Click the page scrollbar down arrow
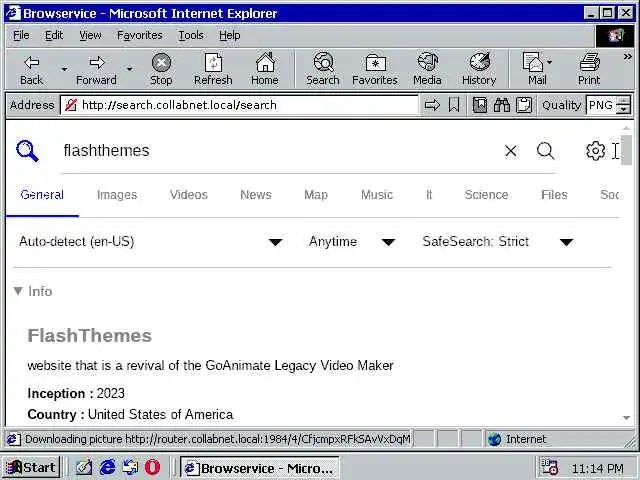 click(x=626, y=418)
